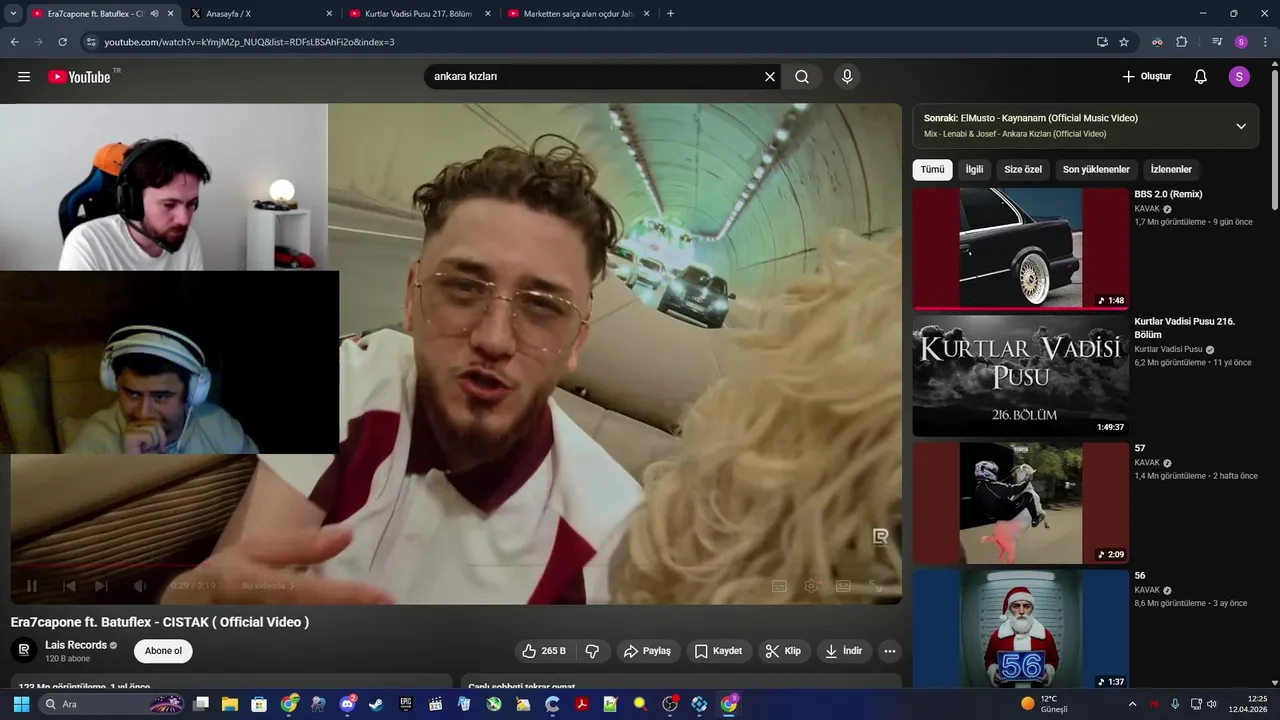Viewport: 1280px width, 720px height.
Task: Open a new browser tab
Action: pos(670,14)
